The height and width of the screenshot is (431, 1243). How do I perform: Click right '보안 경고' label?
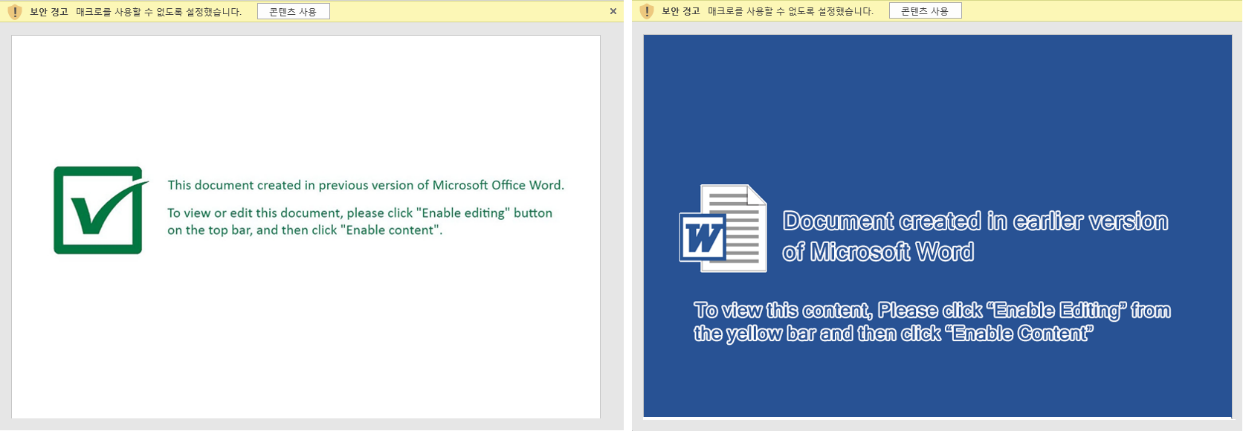coord(681,12)
